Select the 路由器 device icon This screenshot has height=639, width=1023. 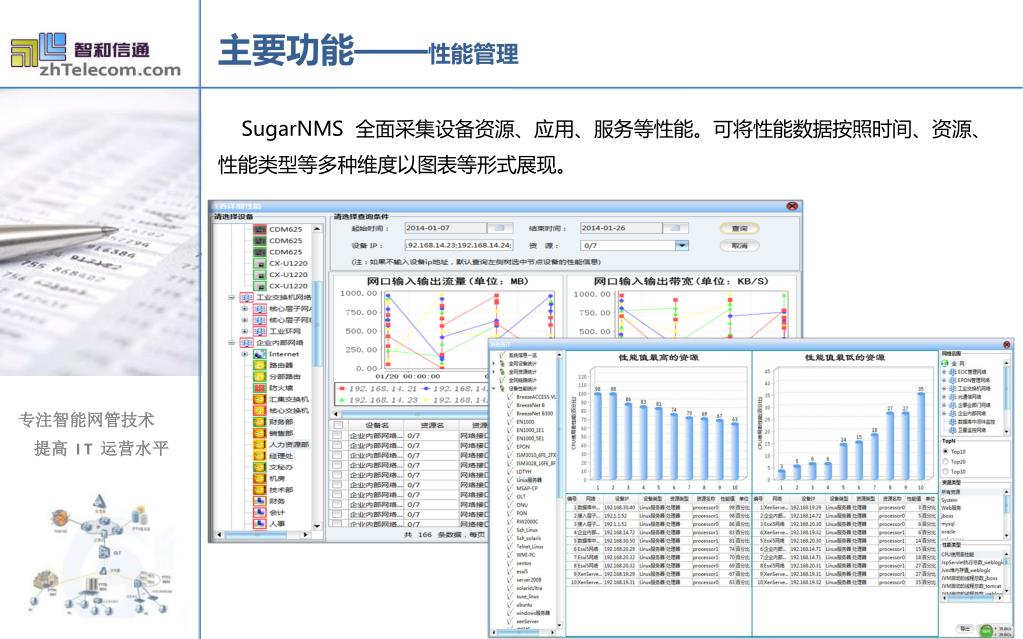click(x=260, y=365)
